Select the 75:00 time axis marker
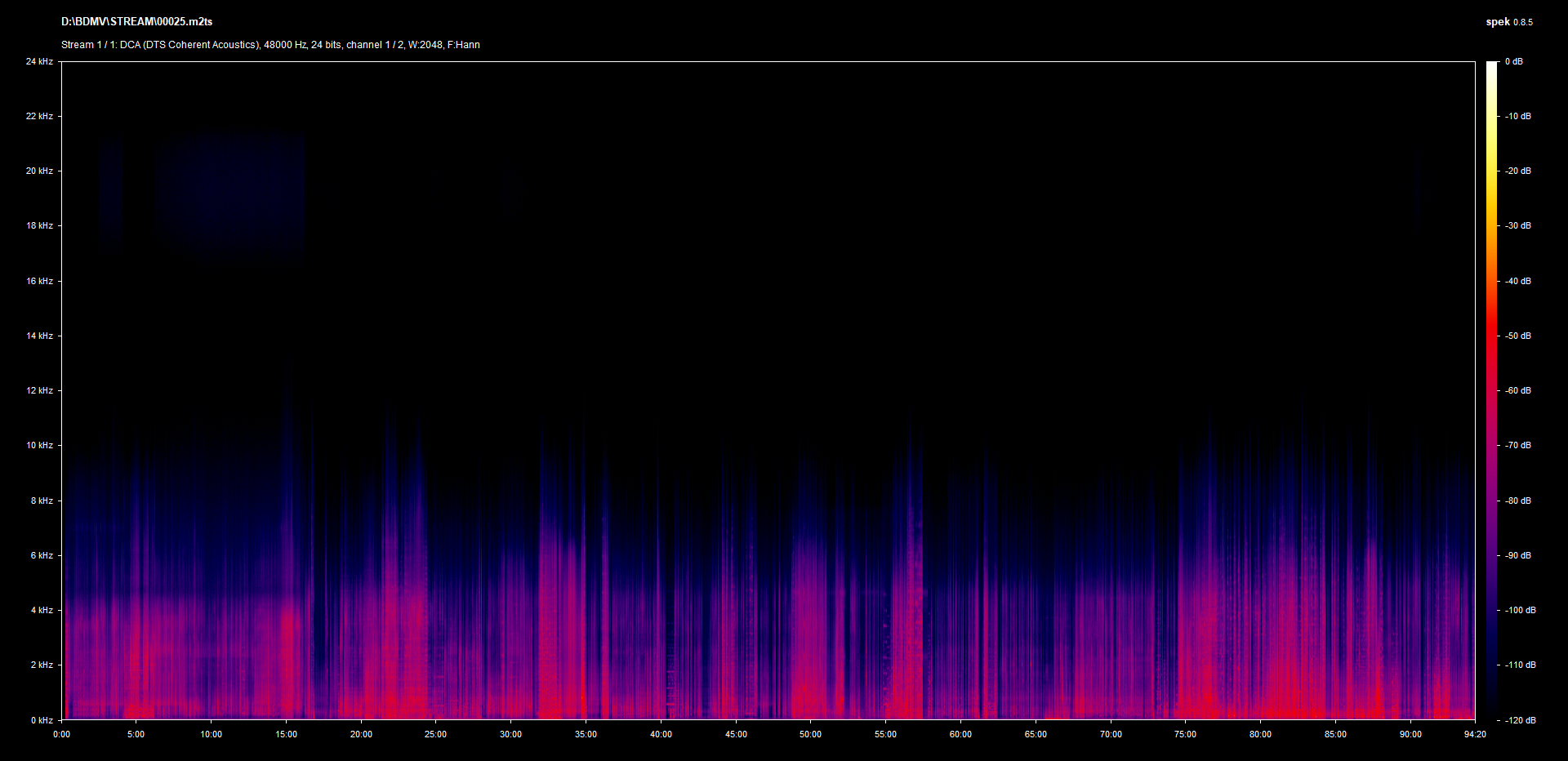 pos(1185,734)
